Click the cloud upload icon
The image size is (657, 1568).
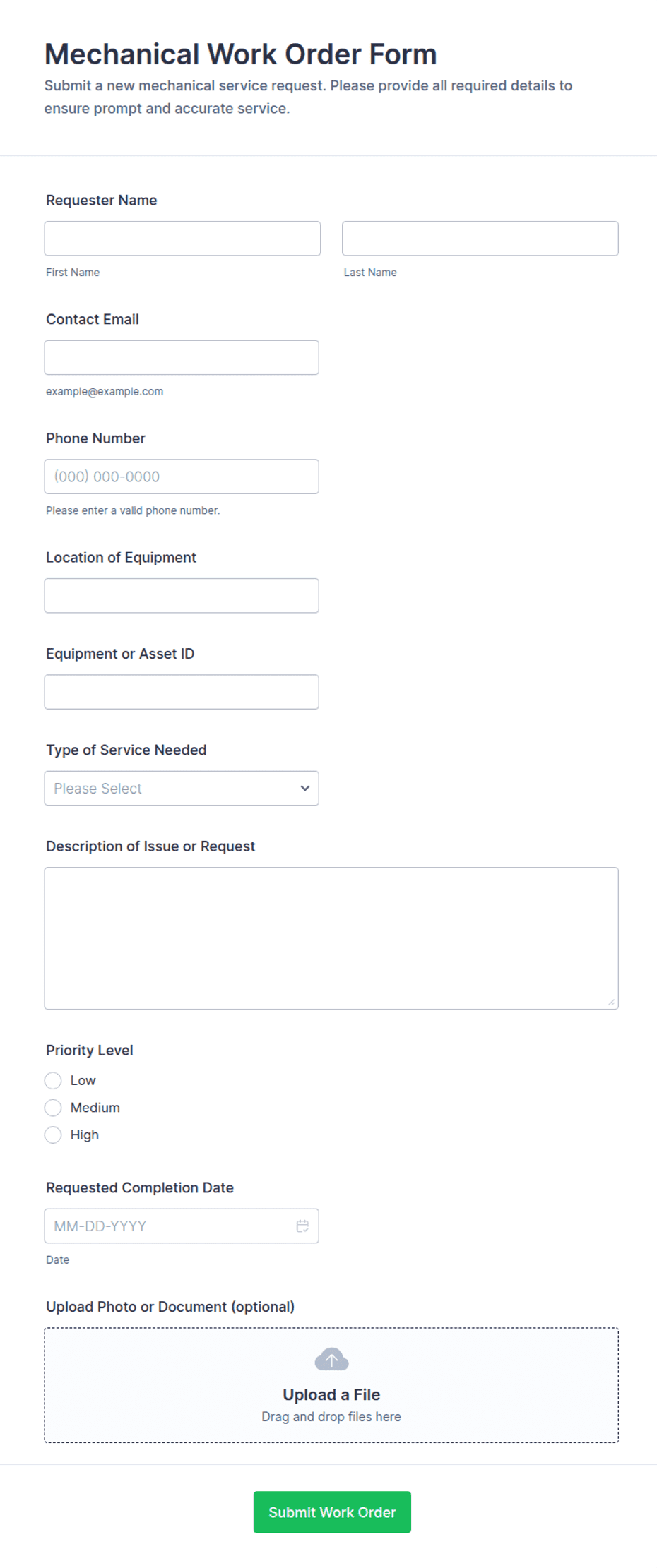point(331,1359)
